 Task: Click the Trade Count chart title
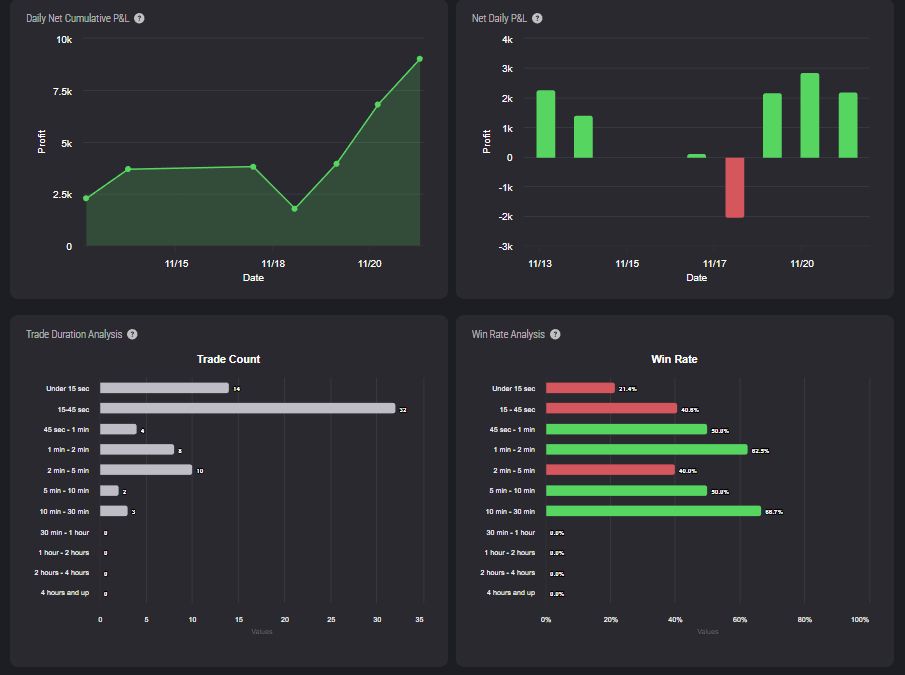[x=229, y=359]
